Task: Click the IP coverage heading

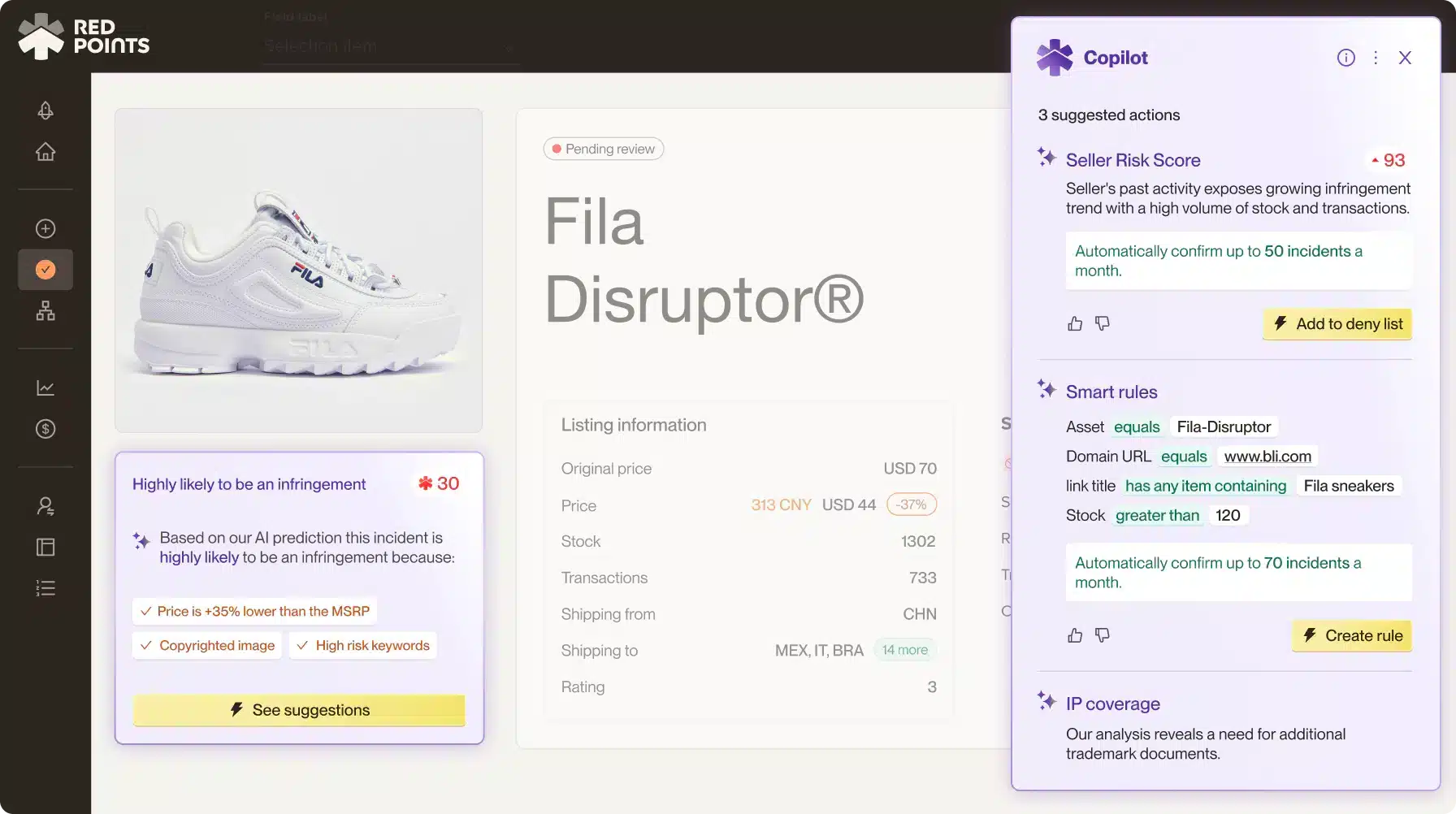Action: click(x=1113, y=704)
